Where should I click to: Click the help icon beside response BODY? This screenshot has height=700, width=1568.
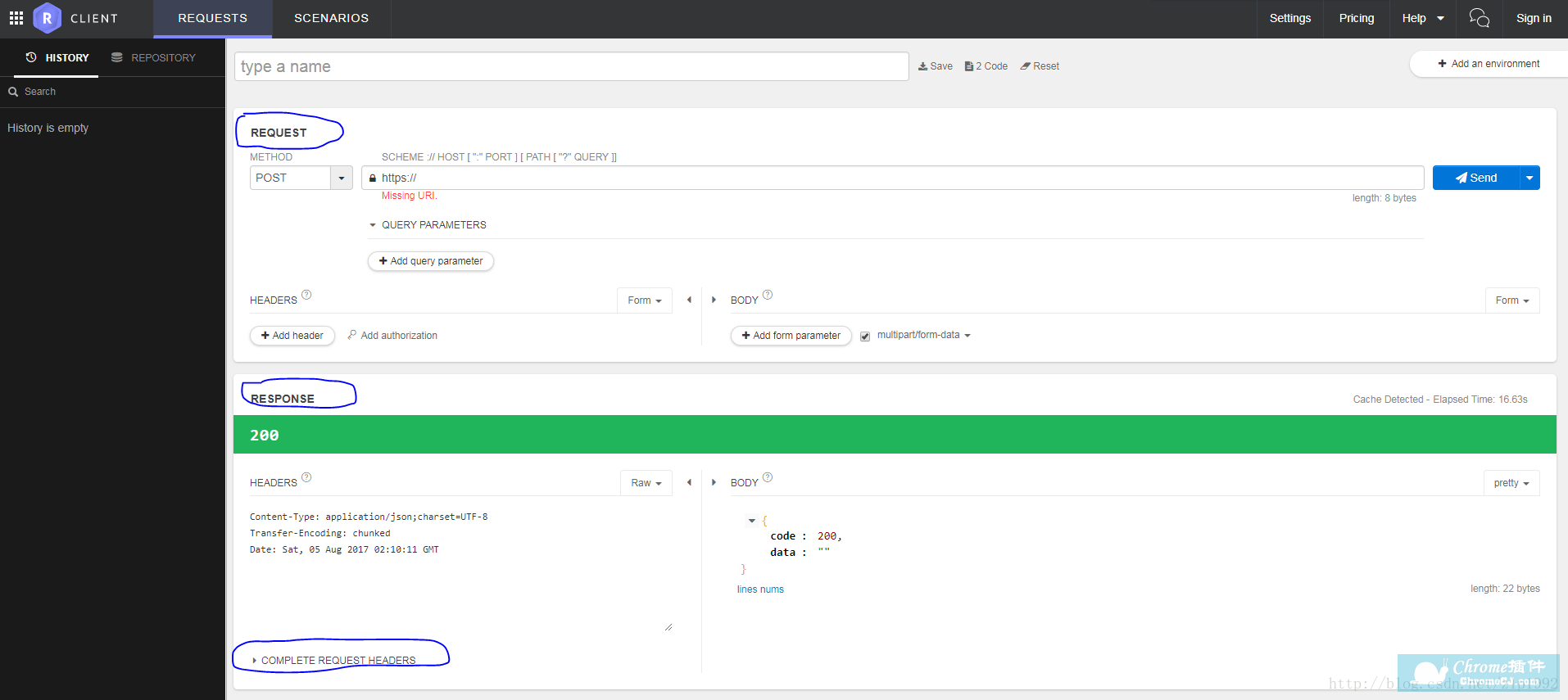[x=768, y=477]
